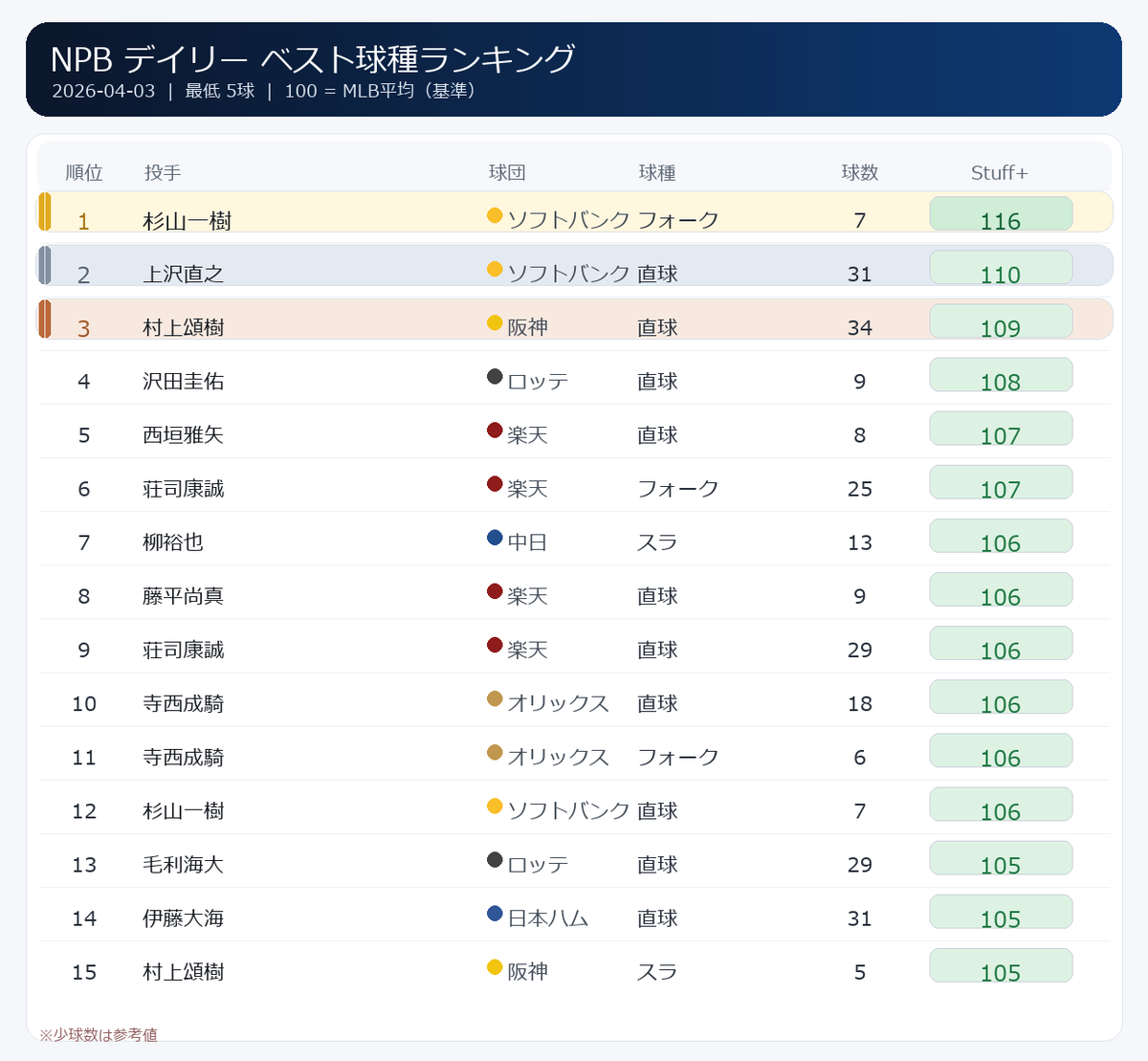Open the ※少球数は参考値 footnote link
This screenshot has height=1061, width=1148.
(99, 1035)
